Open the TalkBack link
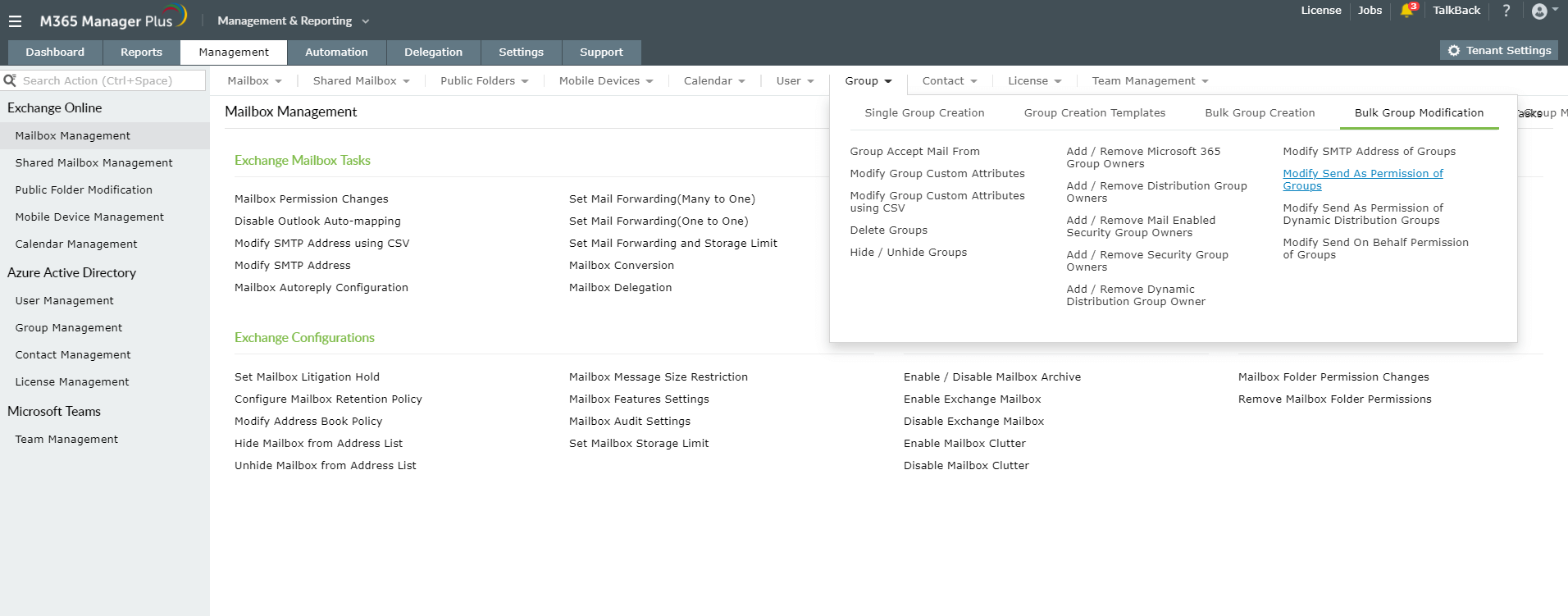 1456,11
